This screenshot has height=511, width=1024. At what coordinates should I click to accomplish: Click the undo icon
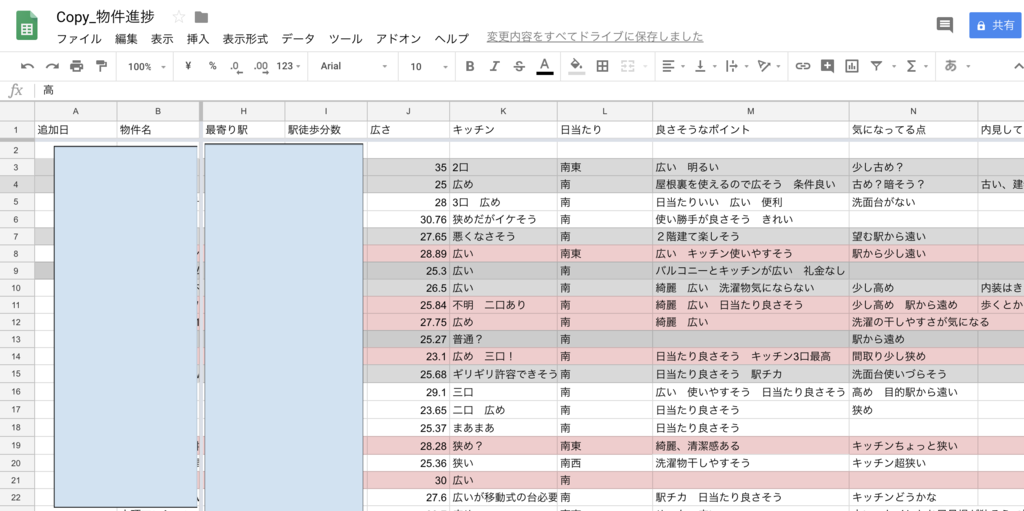27,66
